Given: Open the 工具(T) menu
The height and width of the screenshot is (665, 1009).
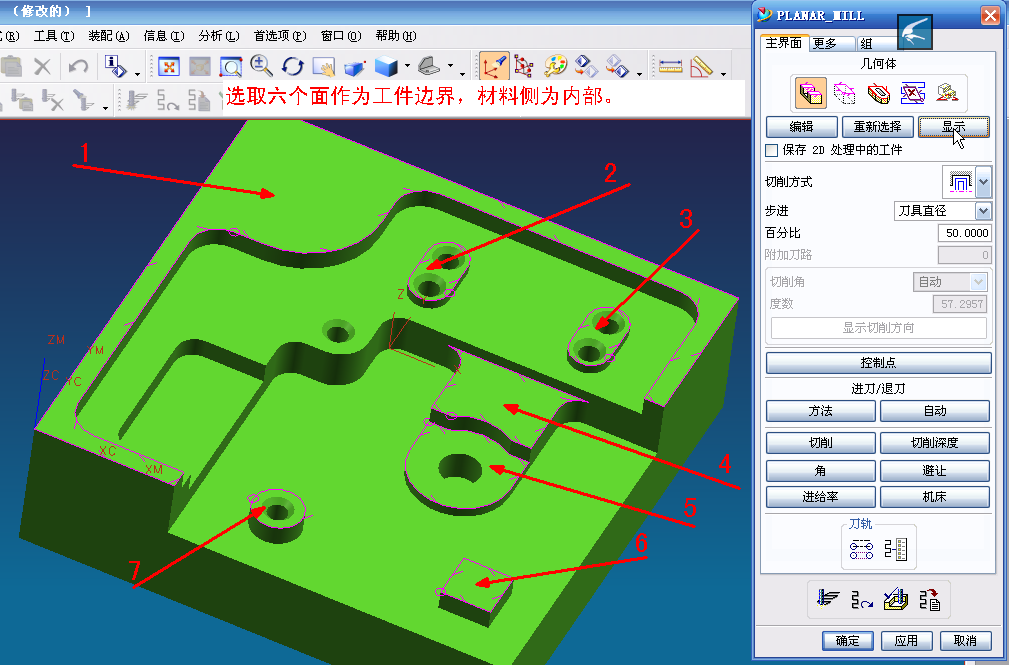Looking at the screenshot, I should 54,36.
